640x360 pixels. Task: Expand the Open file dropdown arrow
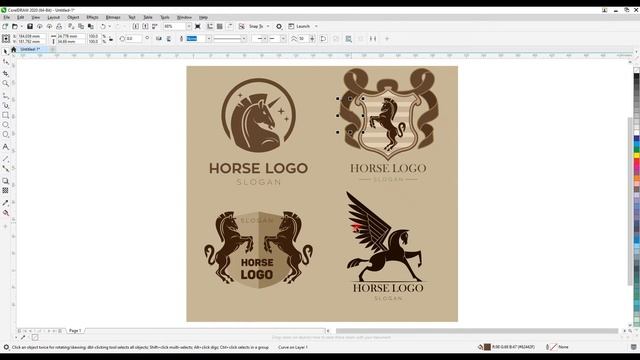(21, 26)
